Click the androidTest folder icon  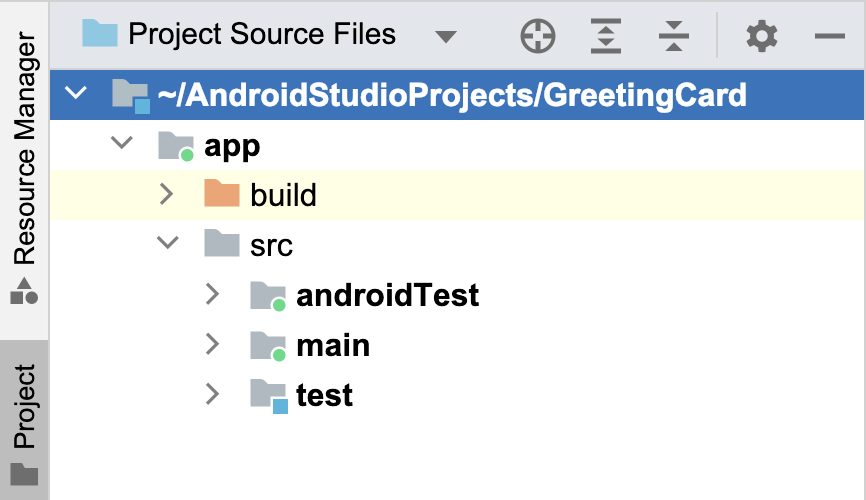(x=268, y=295)
